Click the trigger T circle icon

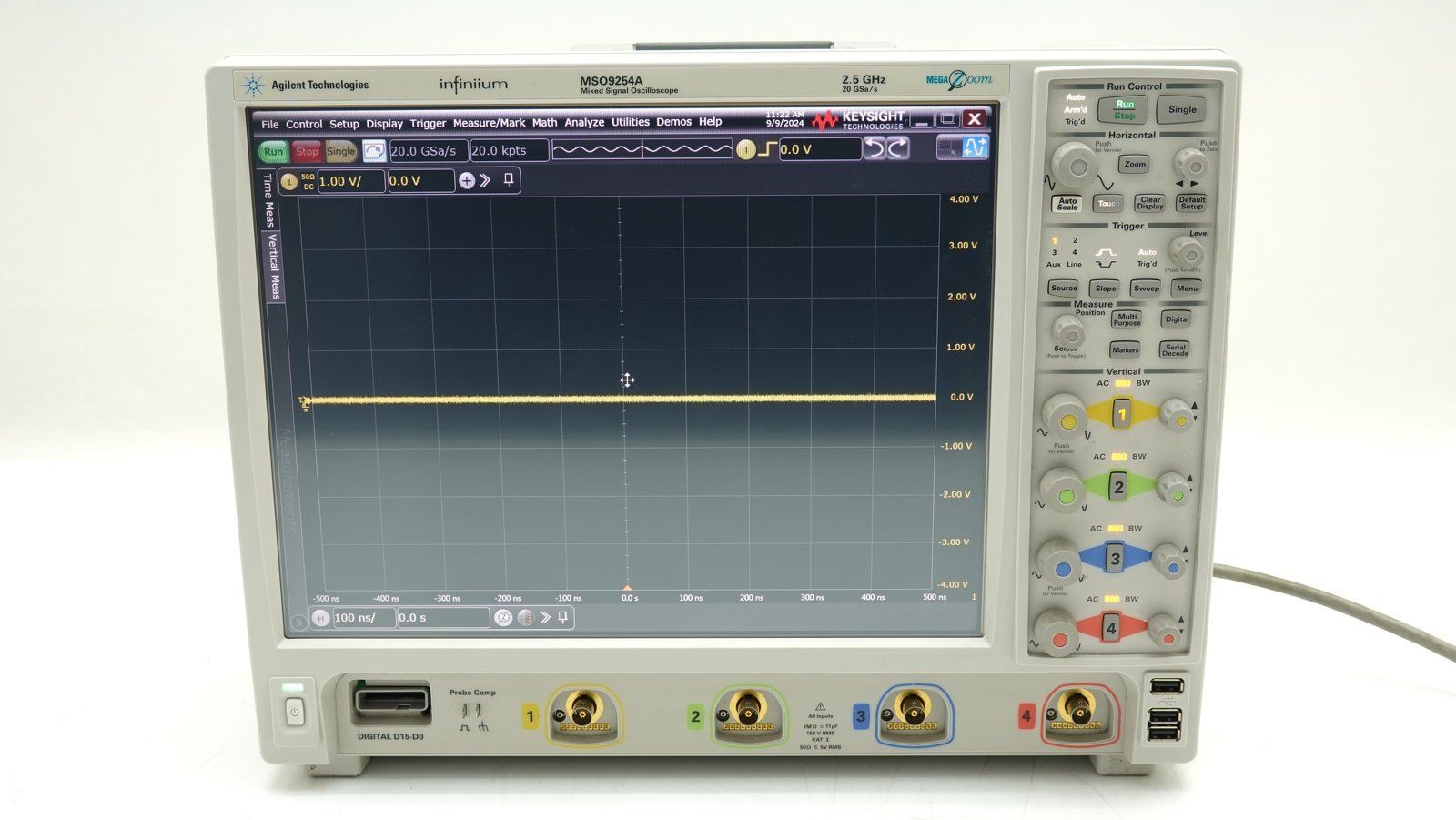click(746, 149)
